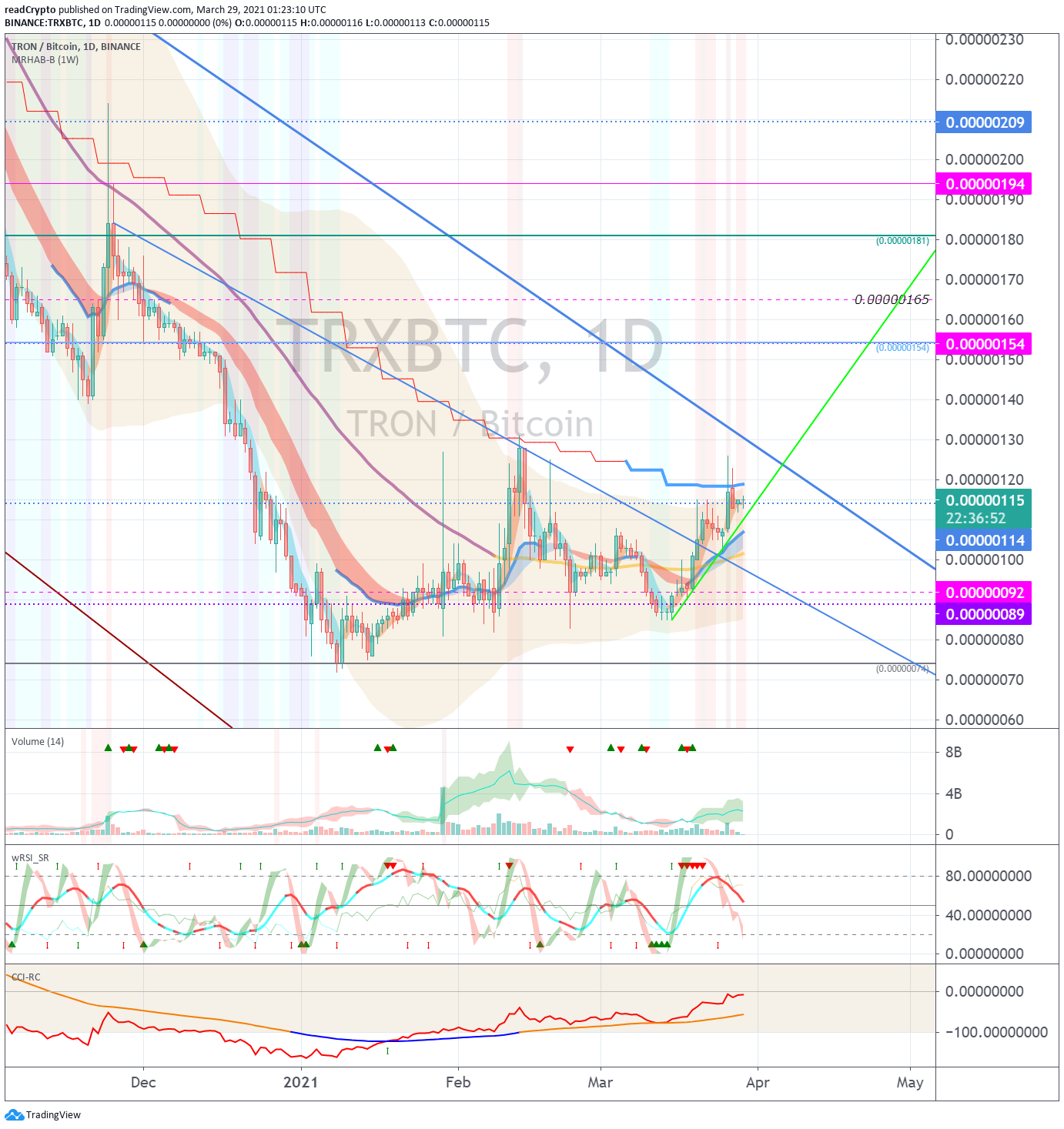
Task: Click the 0.00000160 price axis tick
Action: (985, 319)
